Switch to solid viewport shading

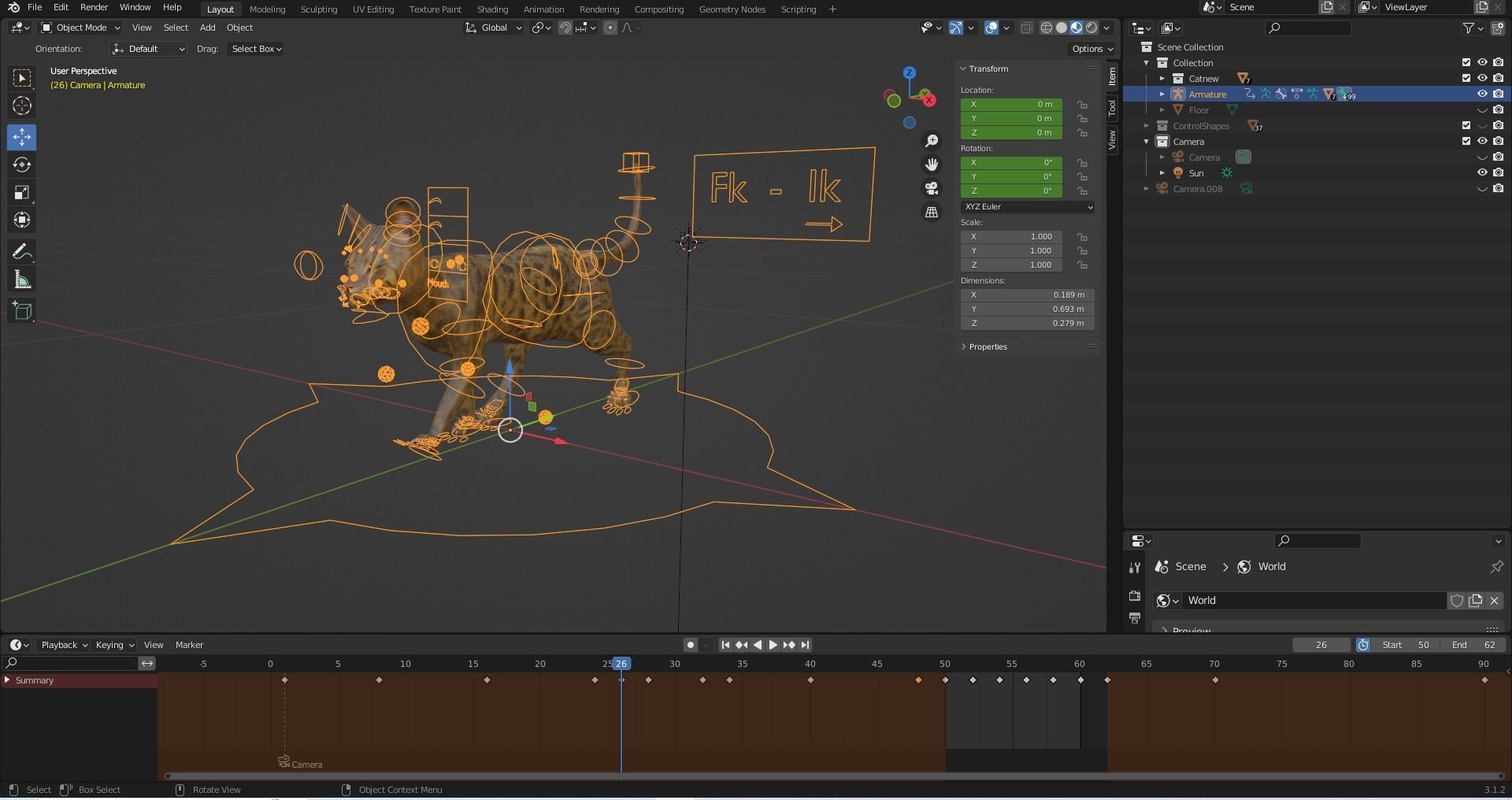(1062, 28)
